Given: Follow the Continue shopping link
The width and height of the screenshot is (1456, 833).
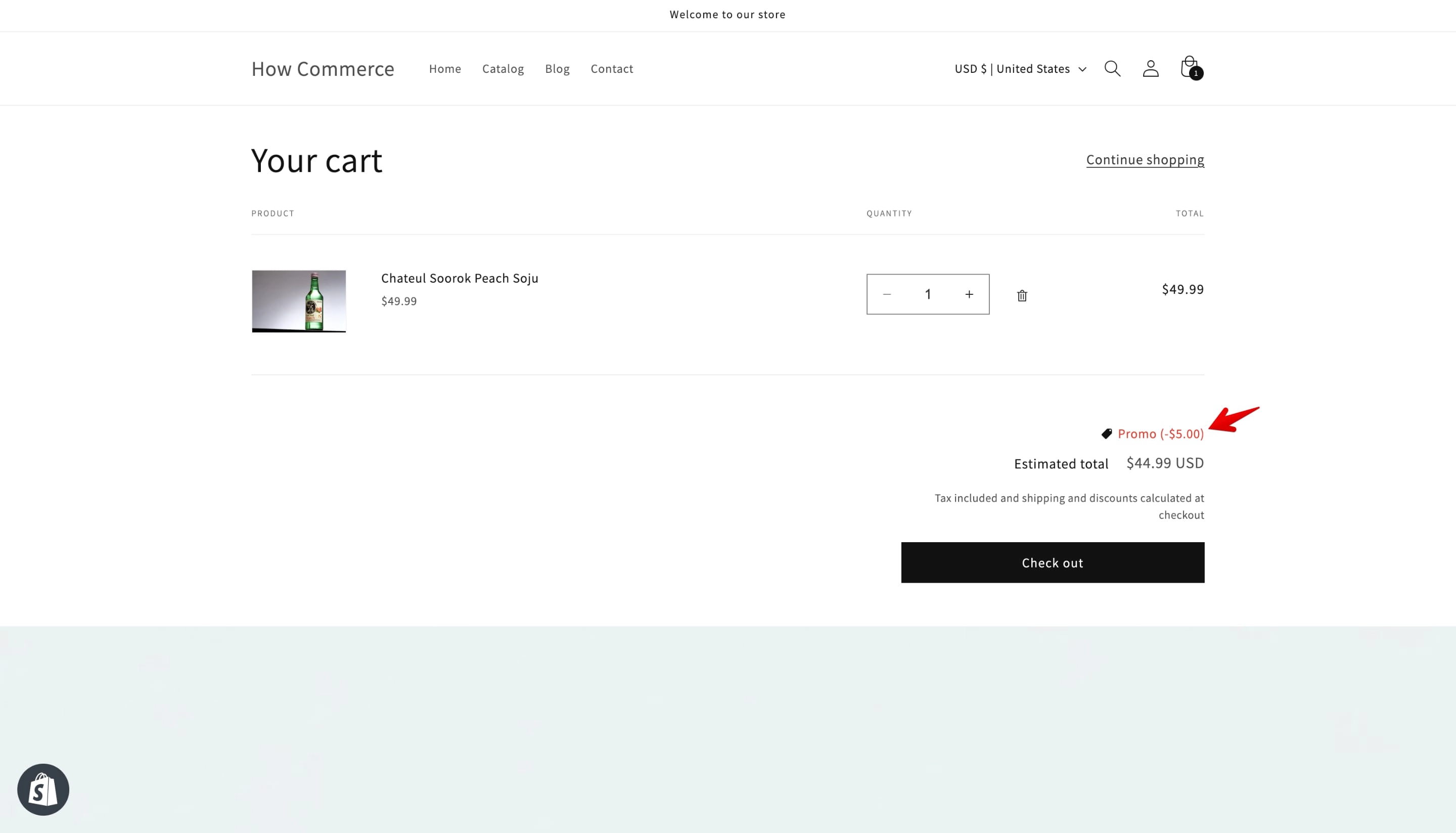Looking at the screenshot, I should 1145,160.
